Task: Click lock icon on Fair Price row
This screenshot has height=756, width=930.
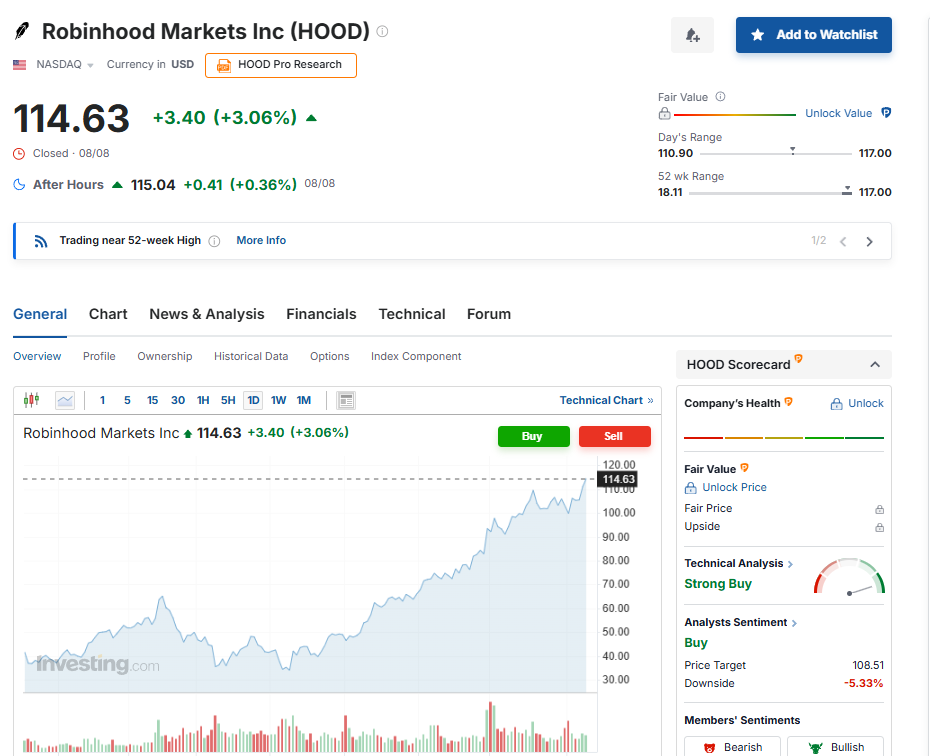Action: 879,509
